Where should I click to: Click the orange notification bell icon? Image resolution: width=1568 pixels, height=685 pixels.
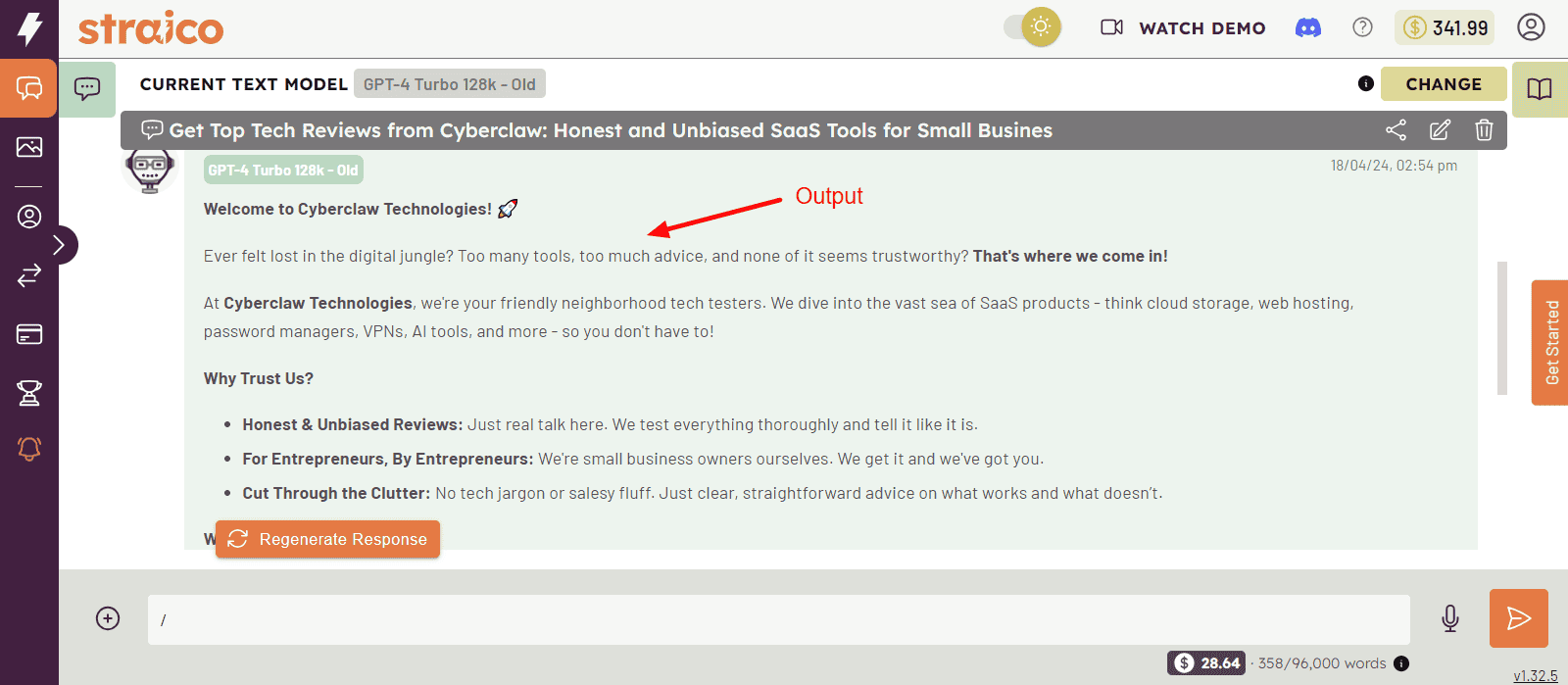click(29, 449)
